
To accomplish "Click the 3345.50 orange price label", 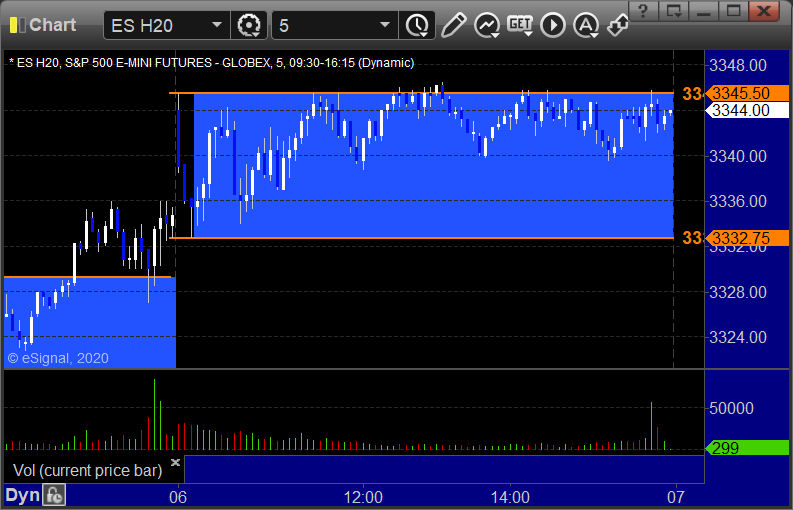I will coord(746,93).
